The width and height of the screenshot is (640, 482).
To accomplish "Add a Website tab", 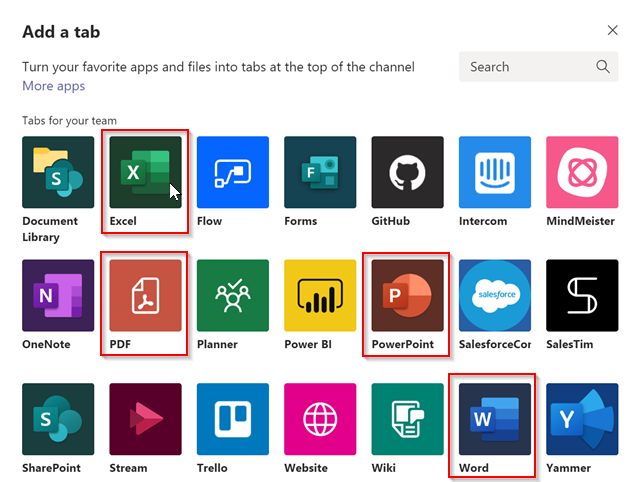I will (320, 418).
